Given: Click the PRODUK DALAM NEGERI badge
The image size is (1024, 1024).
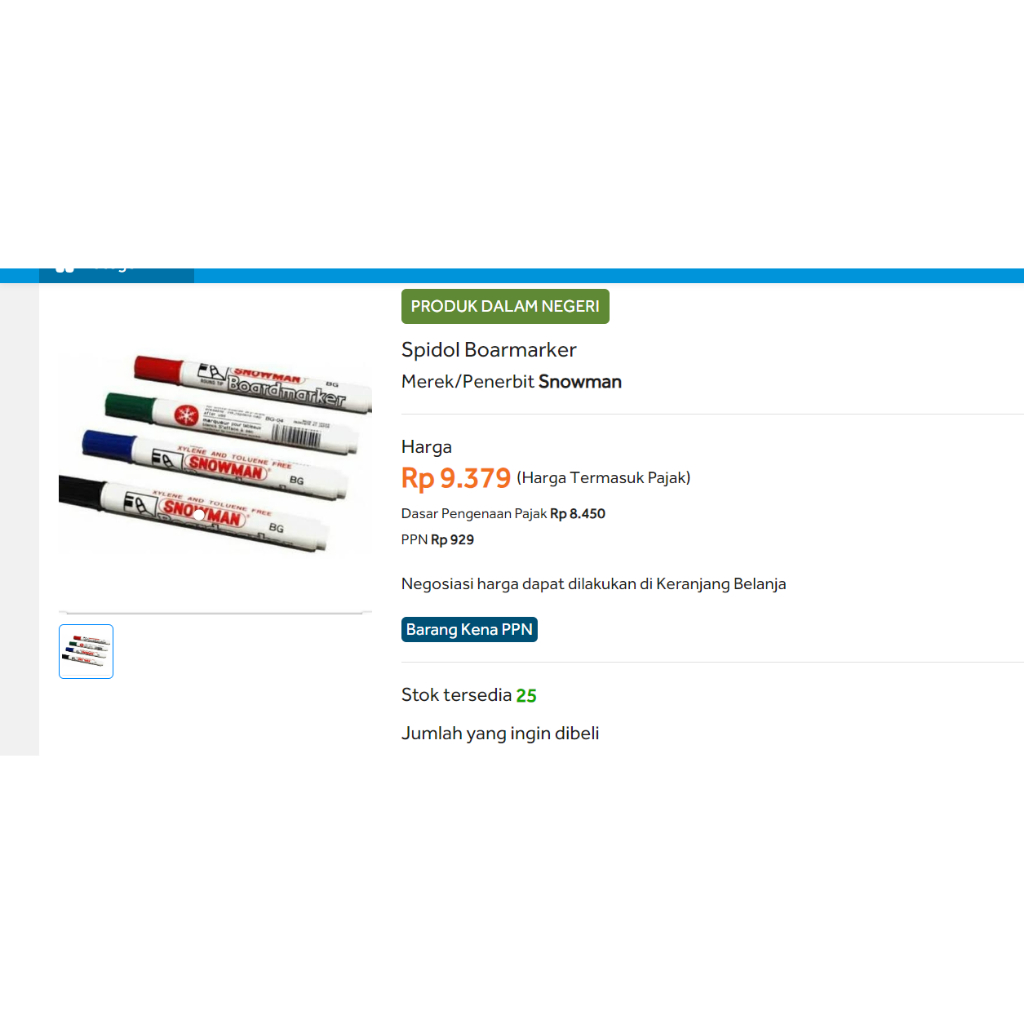Looking at the screenshot, I should point(505,306).
